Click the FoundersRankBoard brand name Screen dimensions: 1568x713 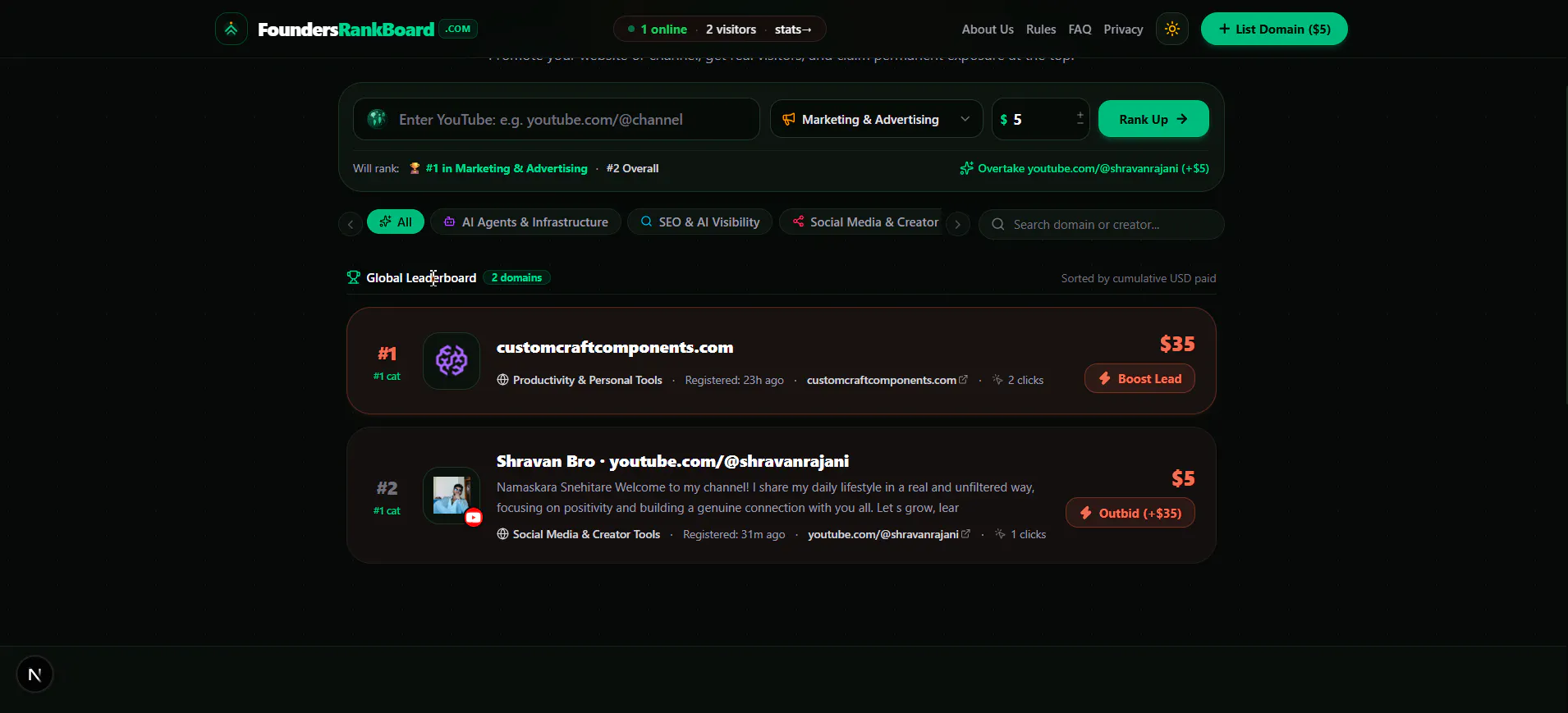click(x=346, y=30)
